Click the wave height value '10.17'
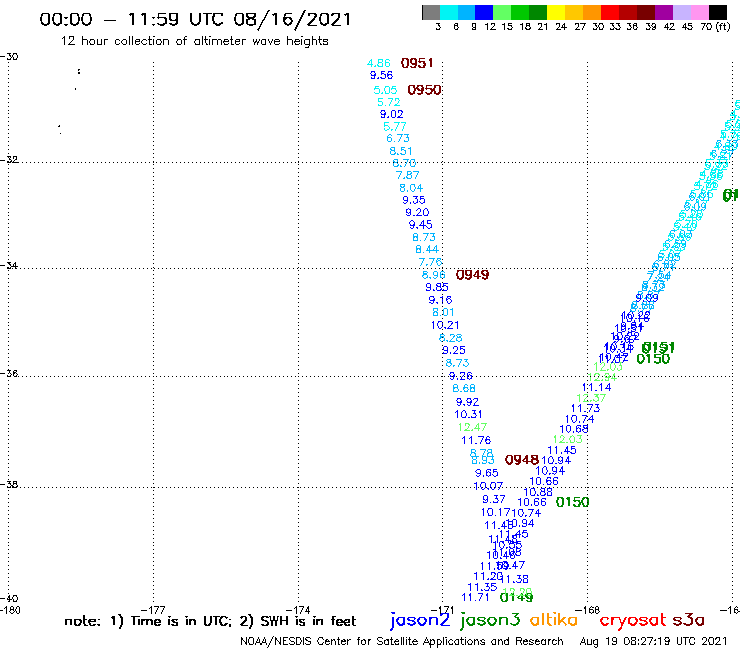This screenshot has width=740, height=650. coord(496,512)
